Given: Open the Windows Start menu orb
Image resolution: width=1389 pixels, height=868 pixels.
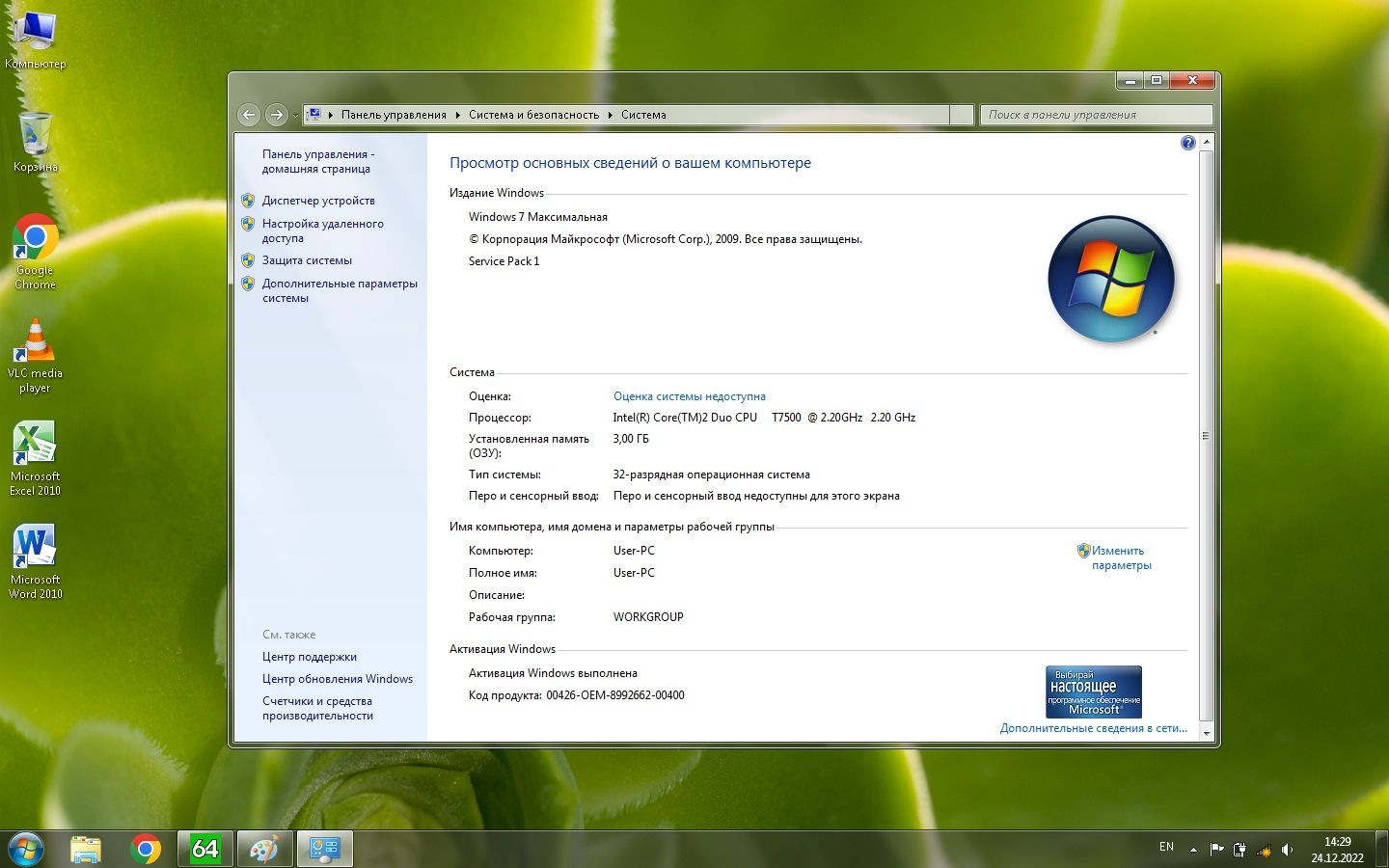Looking at the screenshot, I should click(x=26, y=849).
